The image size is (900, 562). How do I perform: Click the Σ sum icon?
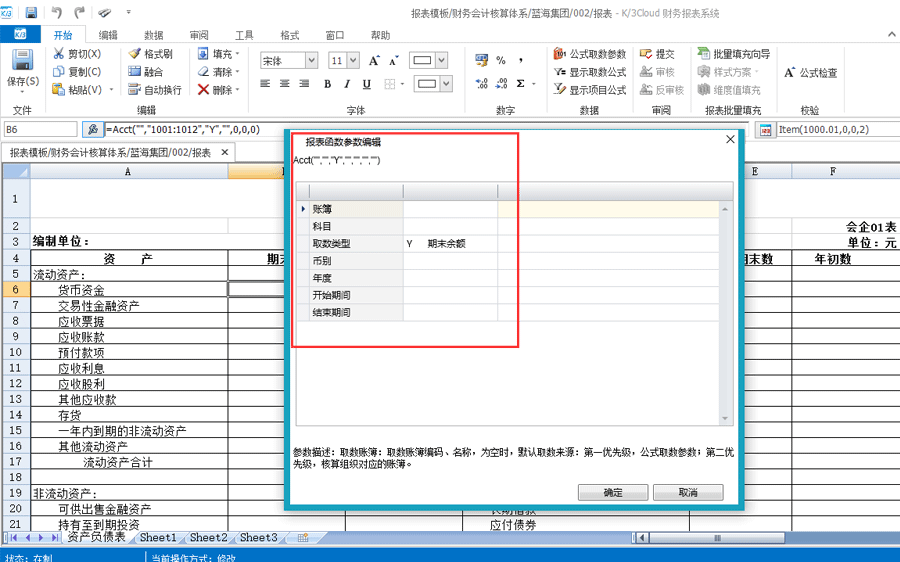point(521,84)
